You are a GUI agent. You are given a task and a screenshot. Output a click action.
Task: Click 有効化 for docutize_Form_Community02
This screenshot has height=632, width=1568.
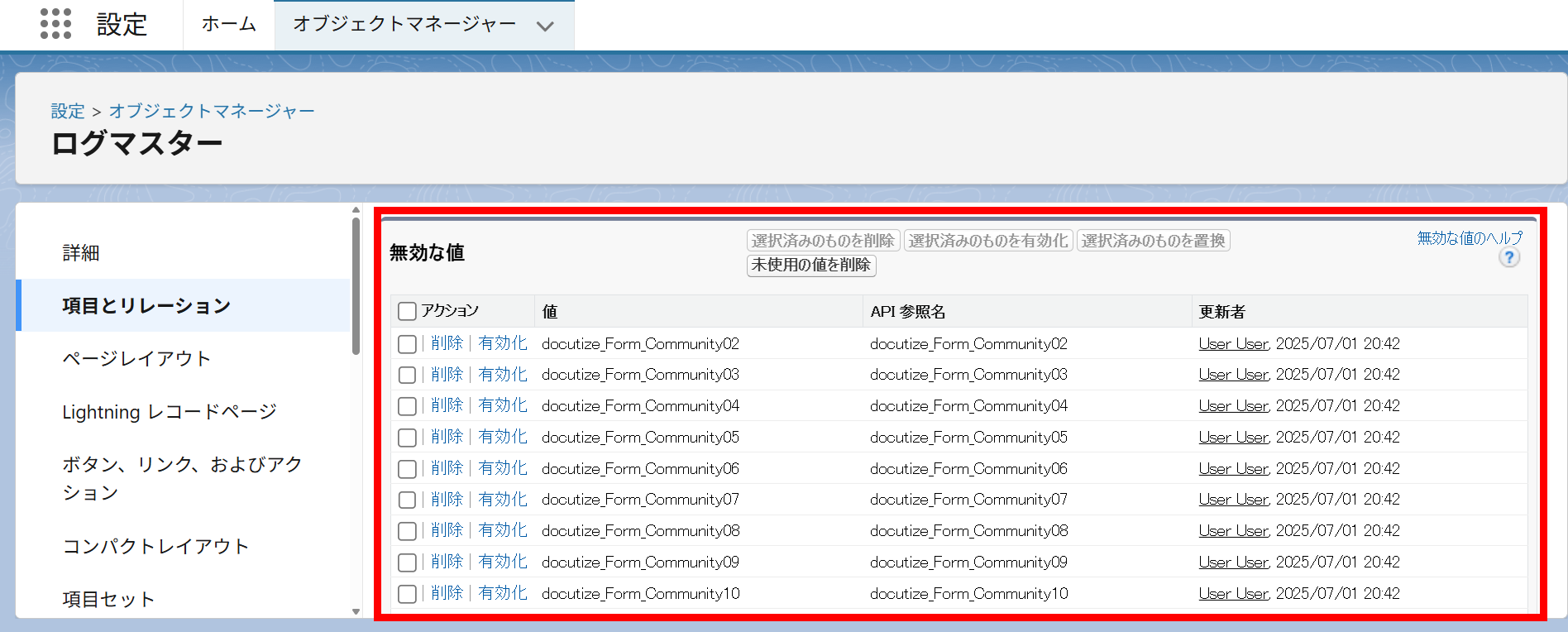click(503, 343)
